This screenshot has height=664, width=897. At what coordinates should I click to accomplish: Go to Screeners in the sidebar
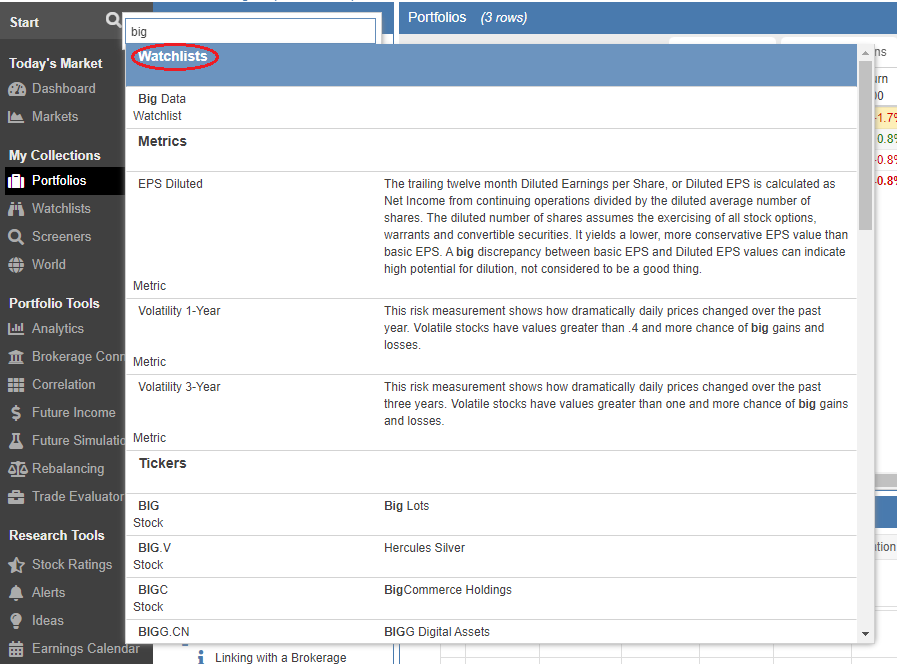pos(61,237)
